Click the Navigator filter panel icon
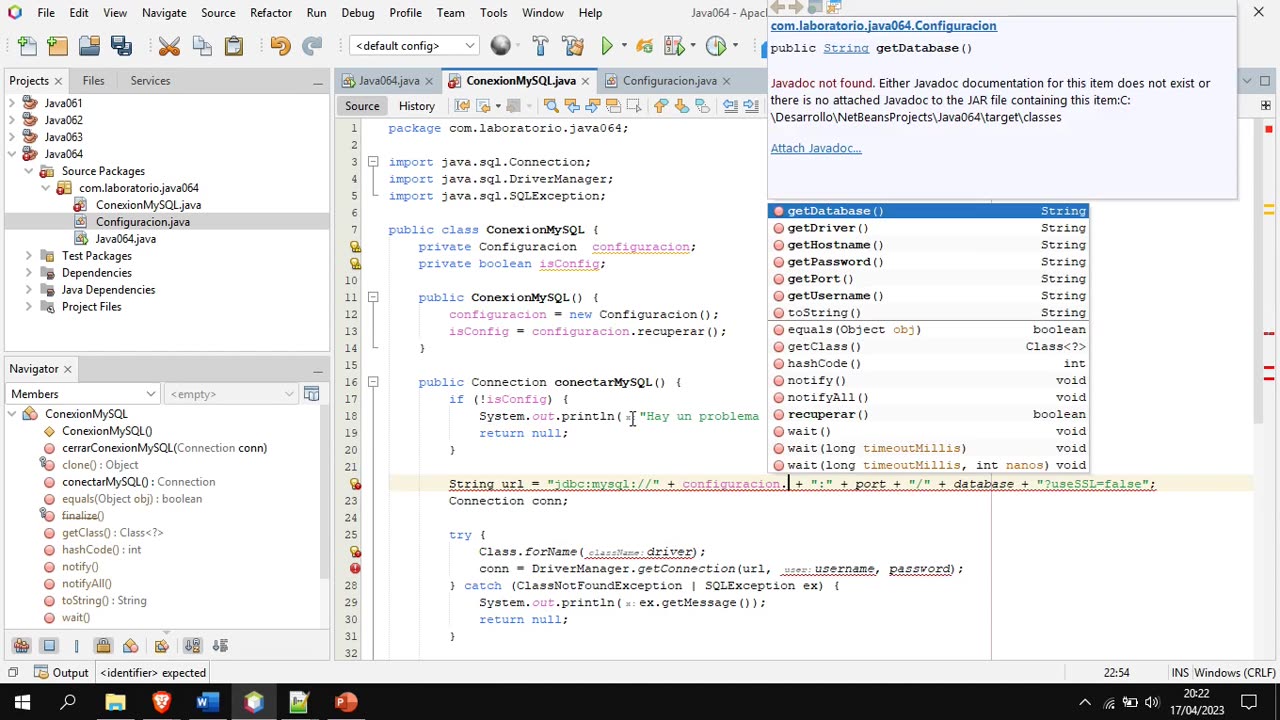 311,394
